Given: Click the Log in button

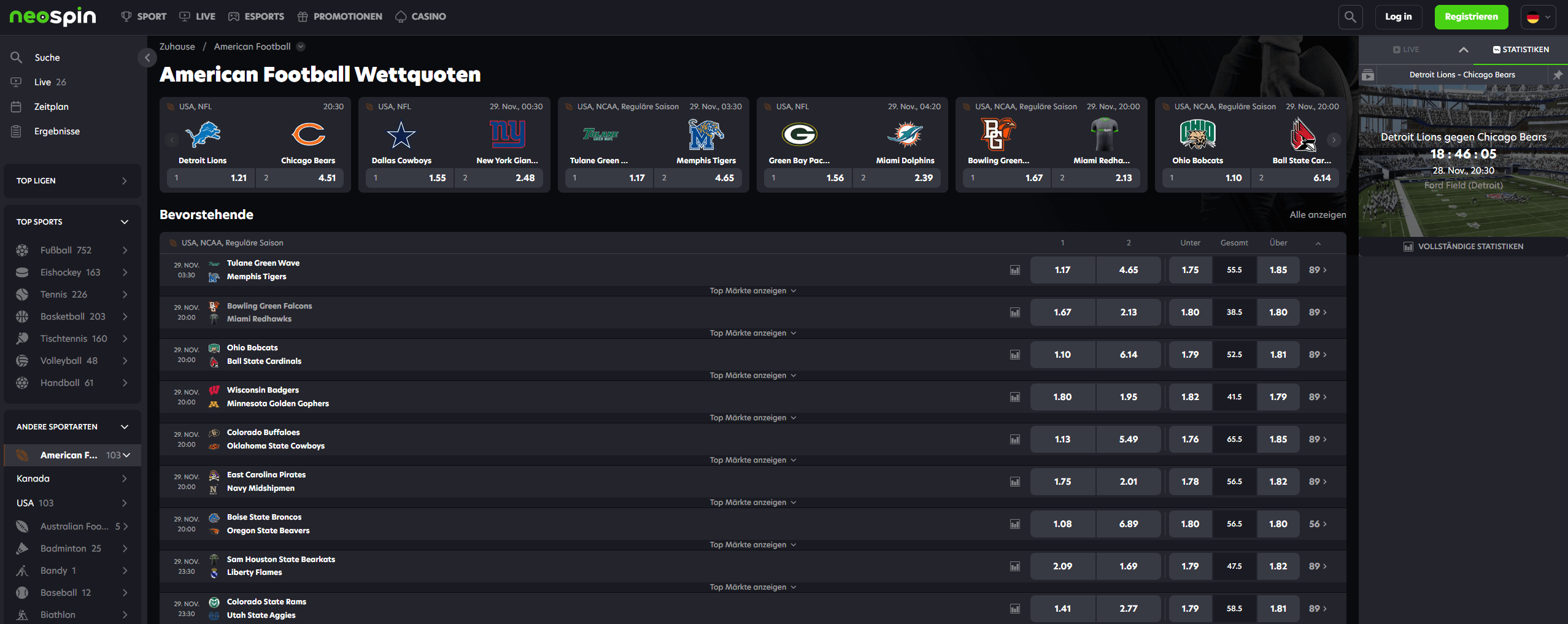Looking at the screenshot, I should click(1398, 17).
